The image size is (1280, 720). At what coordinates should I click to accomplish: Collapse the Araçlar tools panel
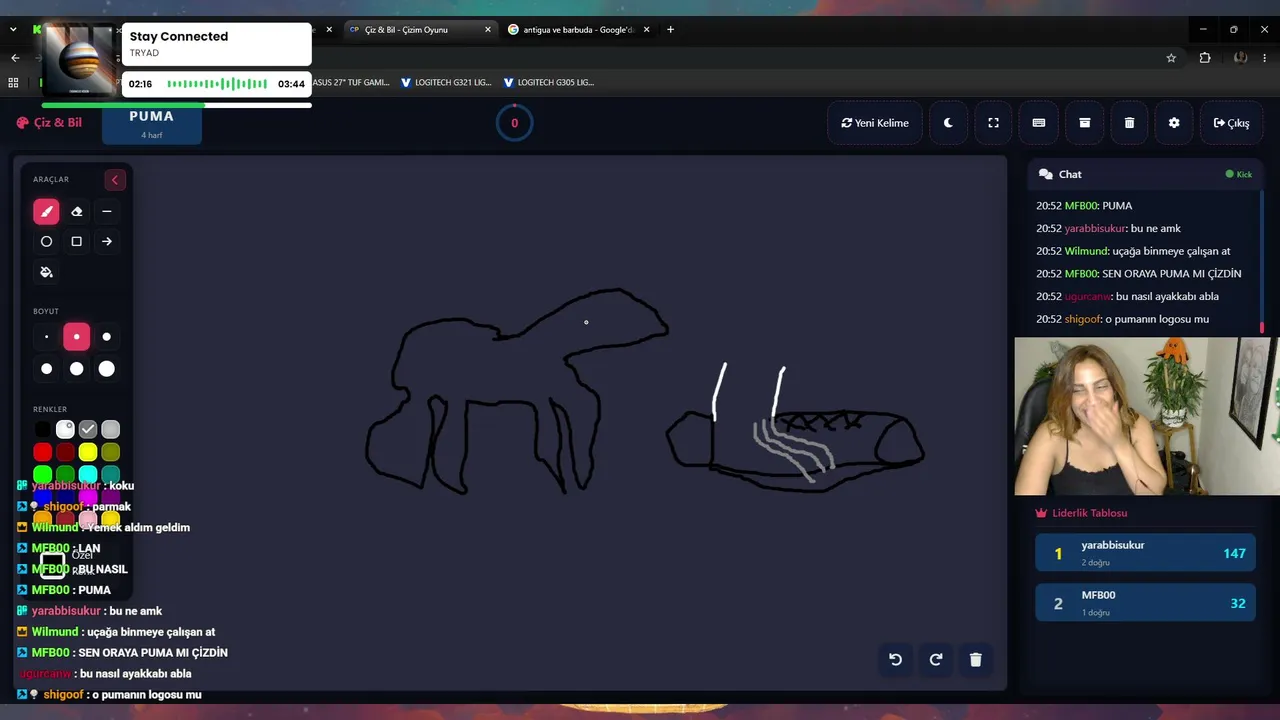pos(115,180)
